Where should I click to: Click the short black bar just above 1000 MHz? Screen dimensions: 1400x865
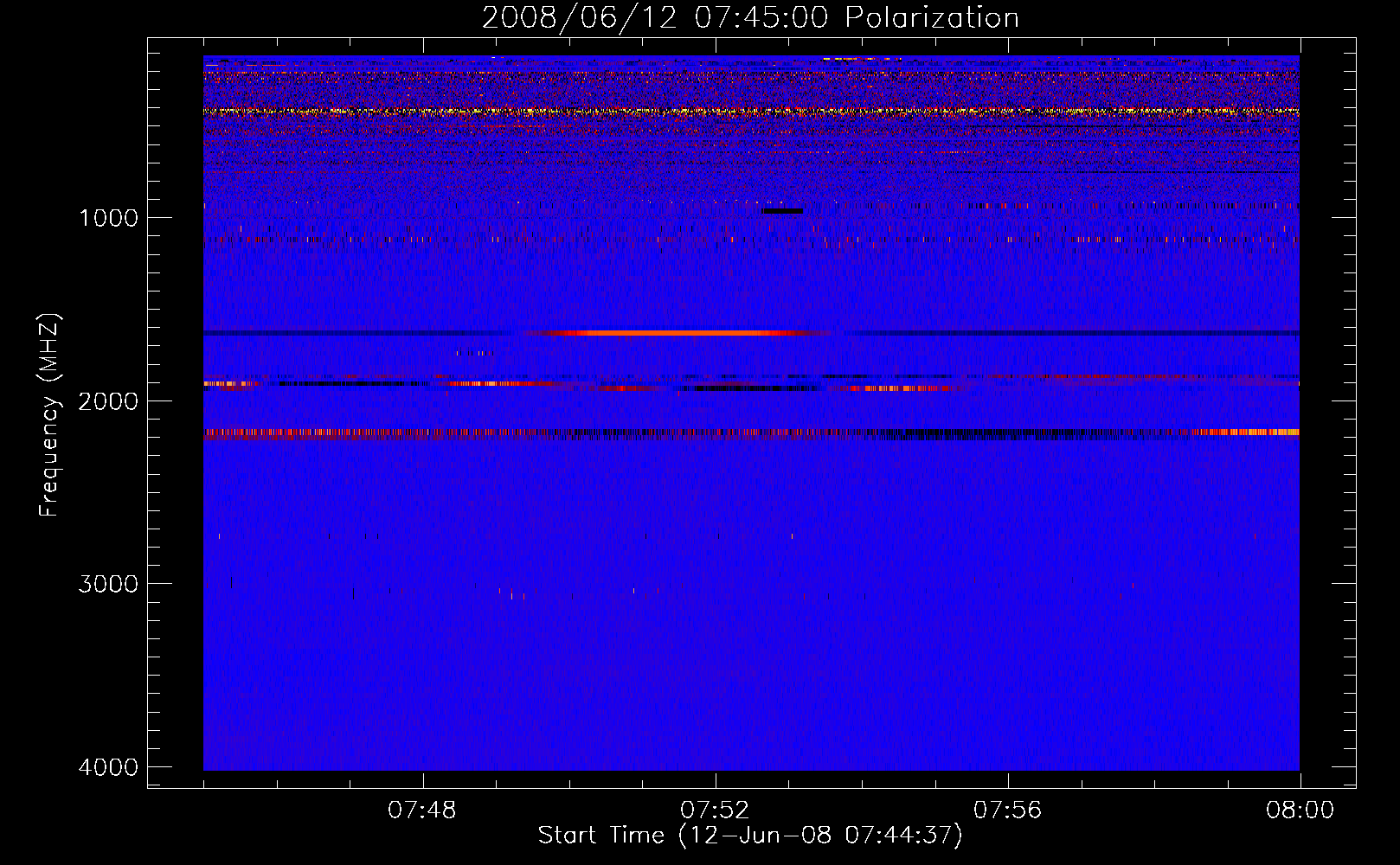[782, 211]
